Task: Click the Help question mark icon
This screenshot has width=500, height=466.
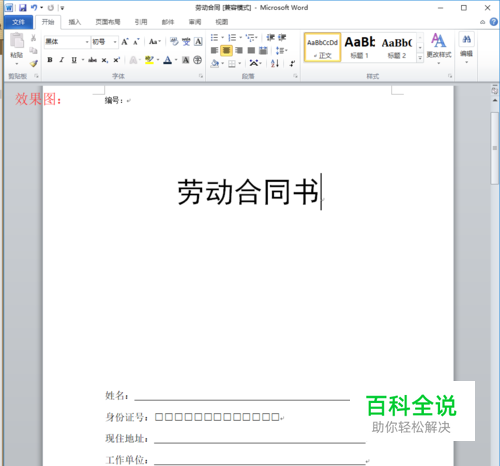Action: 494,22
